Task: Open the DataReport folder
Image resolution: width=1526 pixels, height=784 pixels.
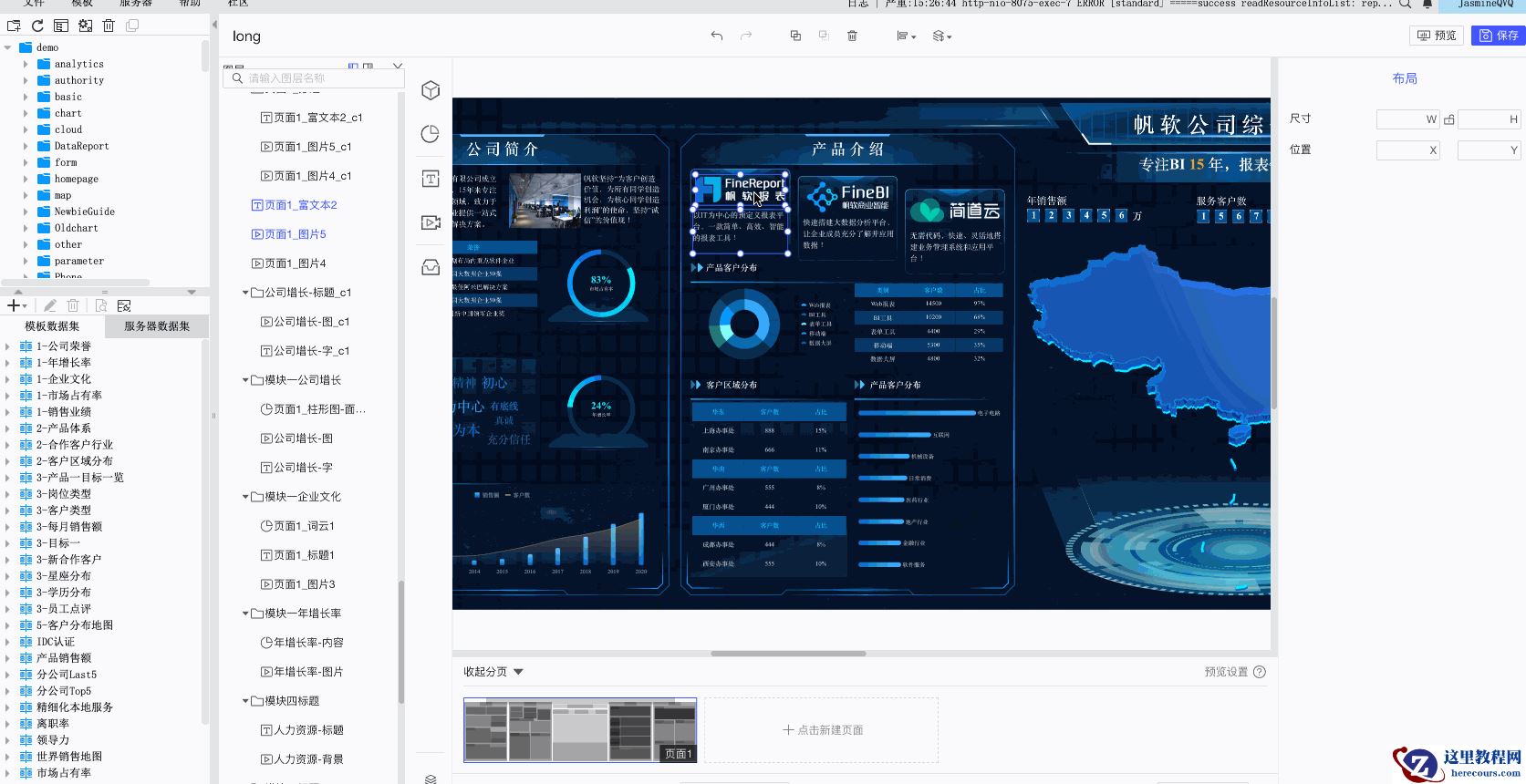Action: [81, 146]
